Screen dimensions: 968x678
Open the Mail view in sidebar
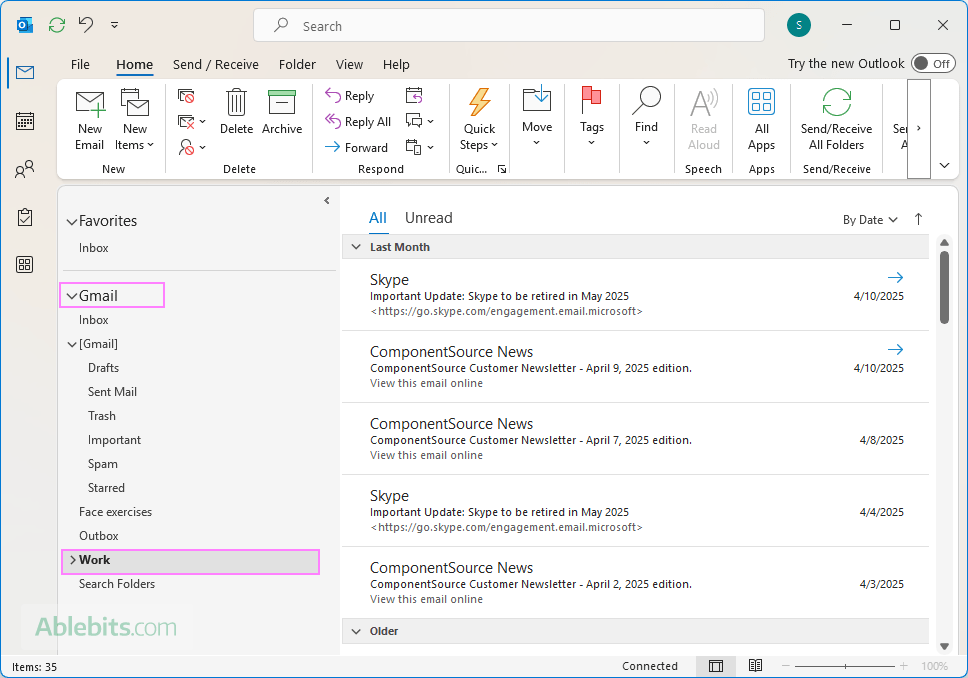[x=25, y=73]
